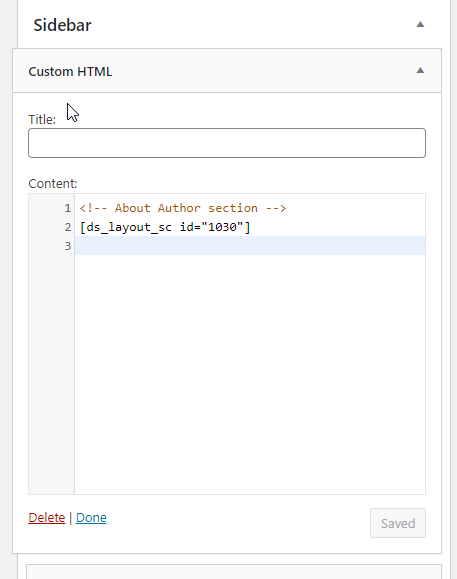Image resolution: width=457 pixels, height=579 pixels.
Task: Click the empty gutter area below line numbers
Action: [x=51, y=373]
